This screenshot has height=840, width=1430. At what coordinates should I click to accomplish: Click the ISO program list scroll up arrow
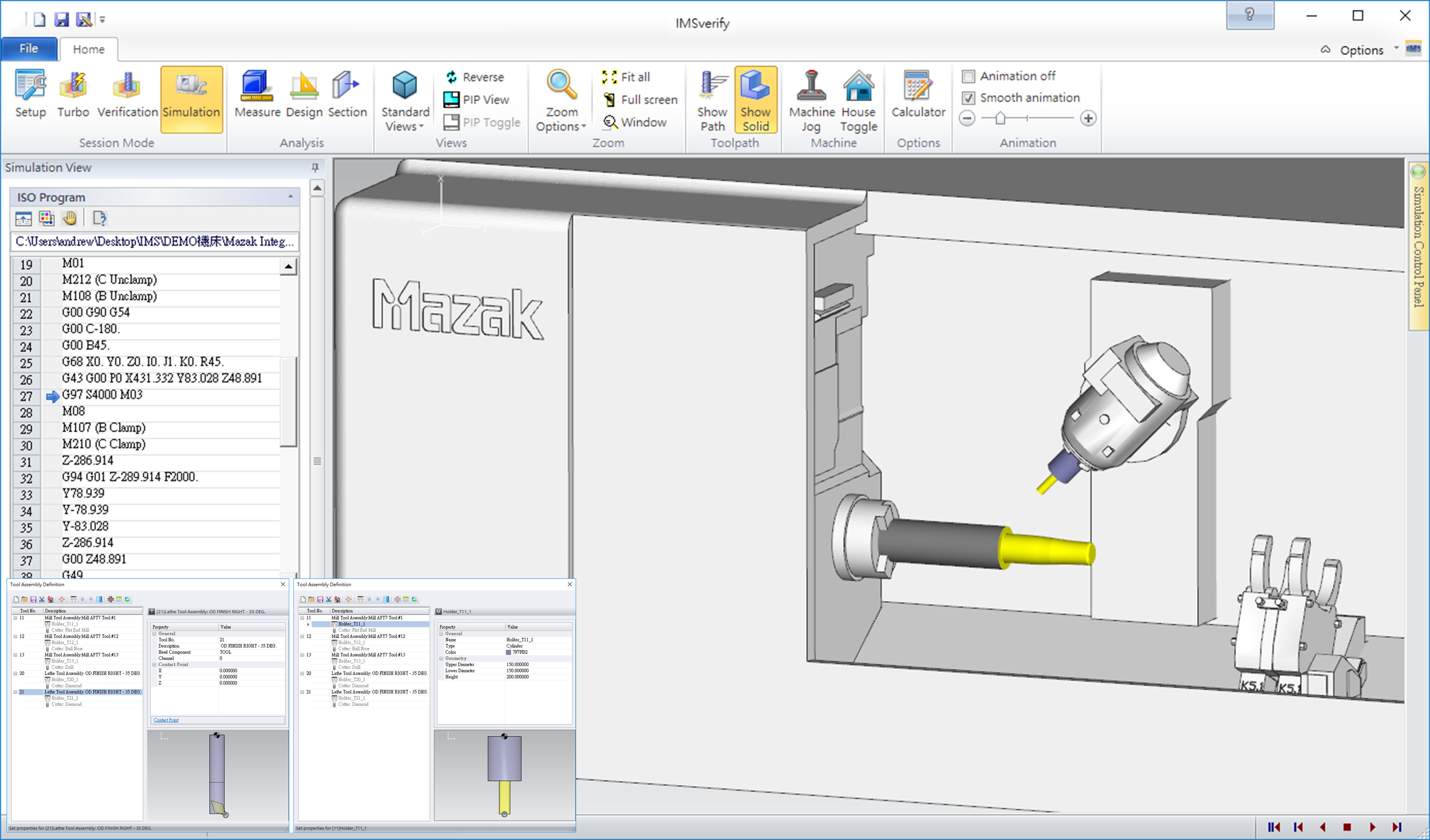[288, 267]
